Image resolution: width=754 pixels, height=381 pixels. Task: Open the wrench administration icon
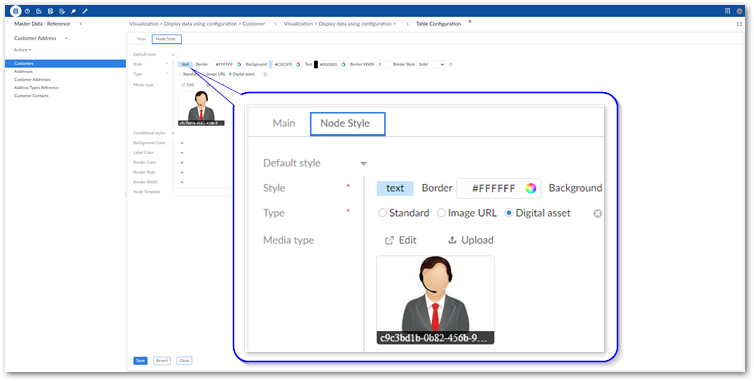coord(85,11)
